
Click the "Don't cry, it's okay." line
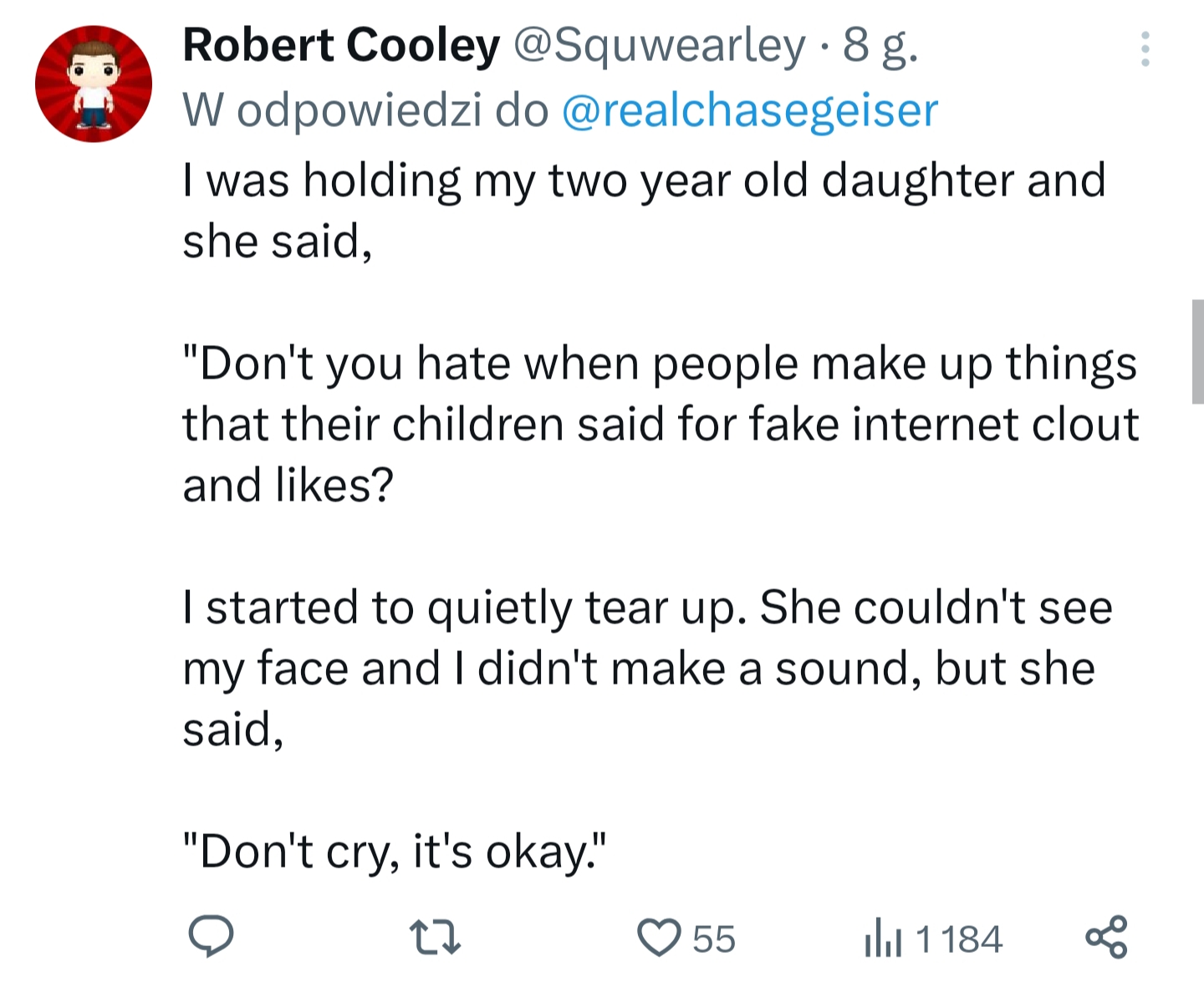[393, 852]
